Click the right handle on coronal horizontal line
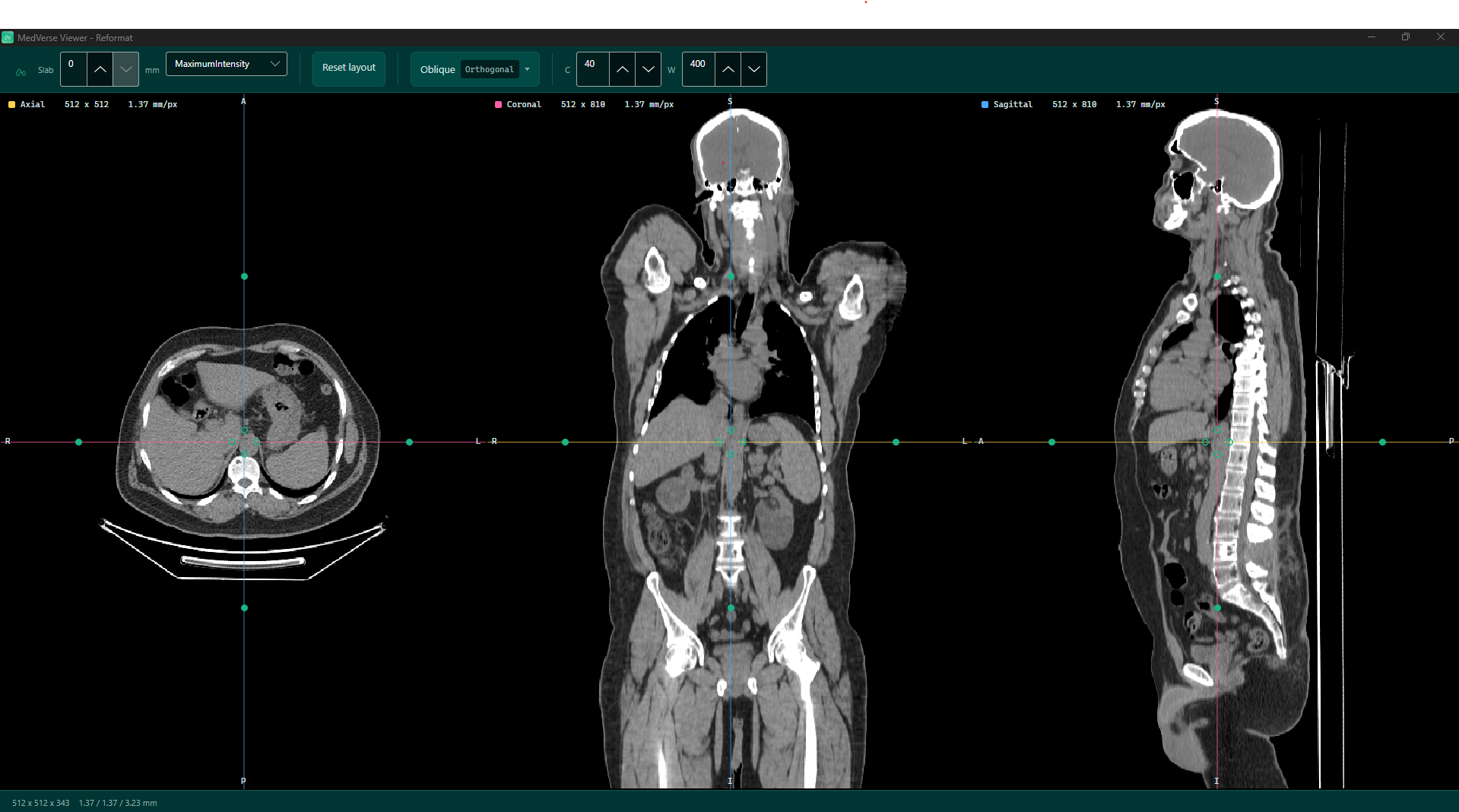This screenshot has height=812, width=1459. pyautogui.click(x=896, y=442)
